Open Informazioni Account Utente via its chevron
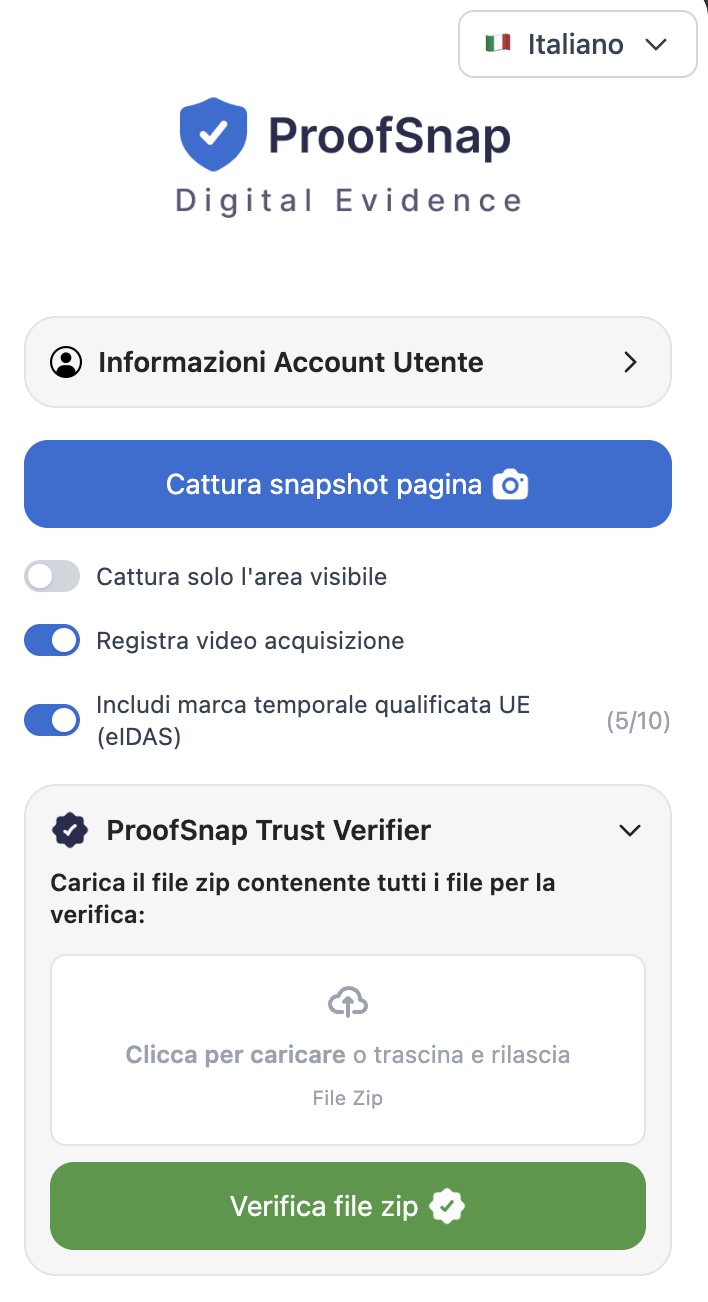Viewport: 708px width, 1302px height. (630, 362)
